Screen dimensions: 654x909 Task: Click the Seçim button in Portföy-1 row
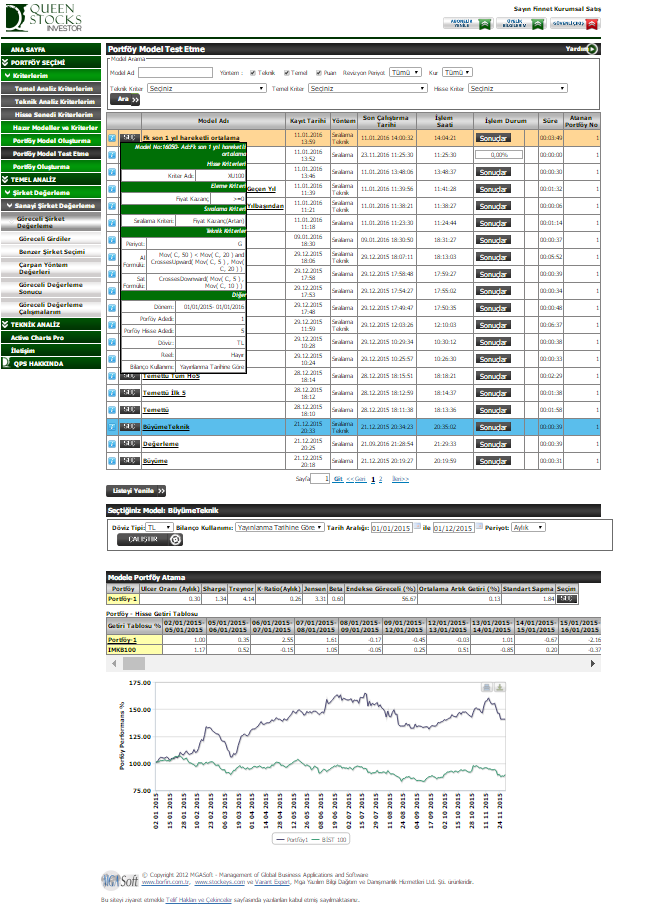pos(566,599)
